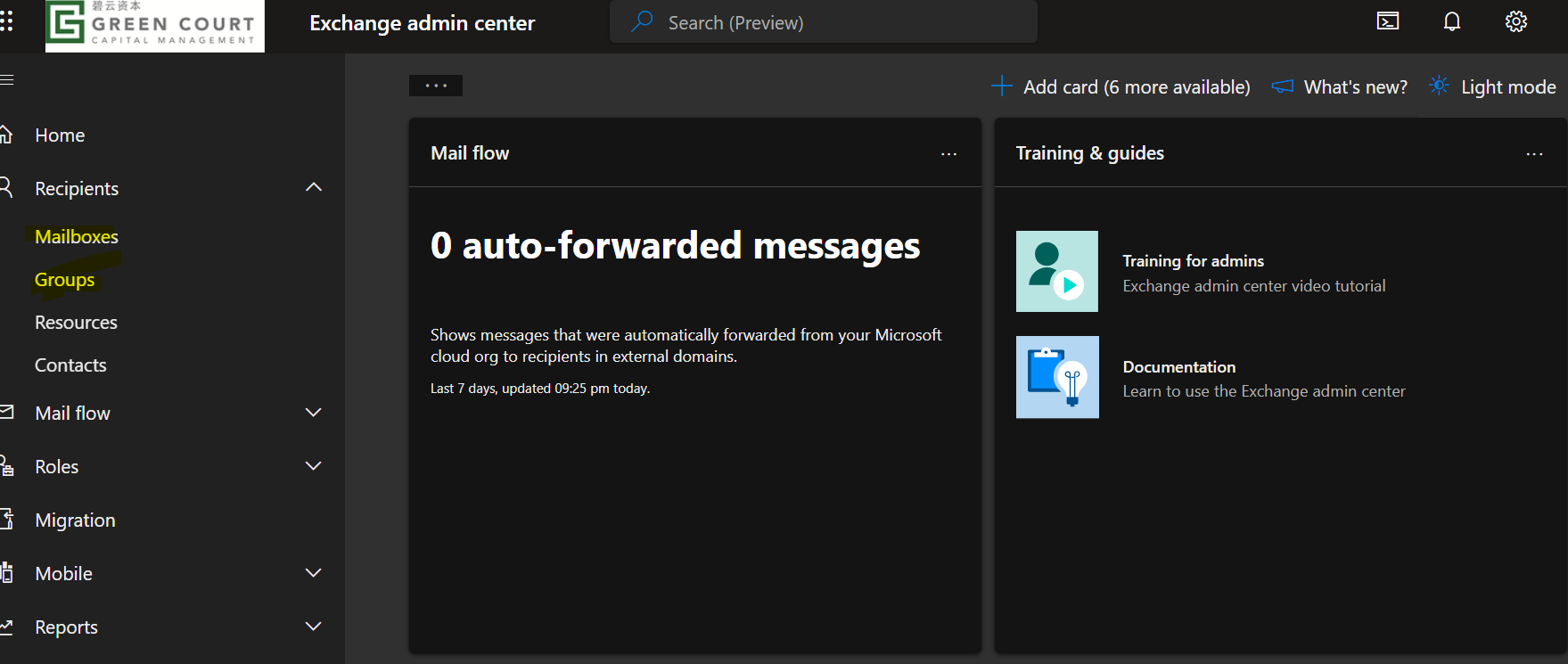
Task: Expand the Reports section chevron
Action: tap(314, 626)
